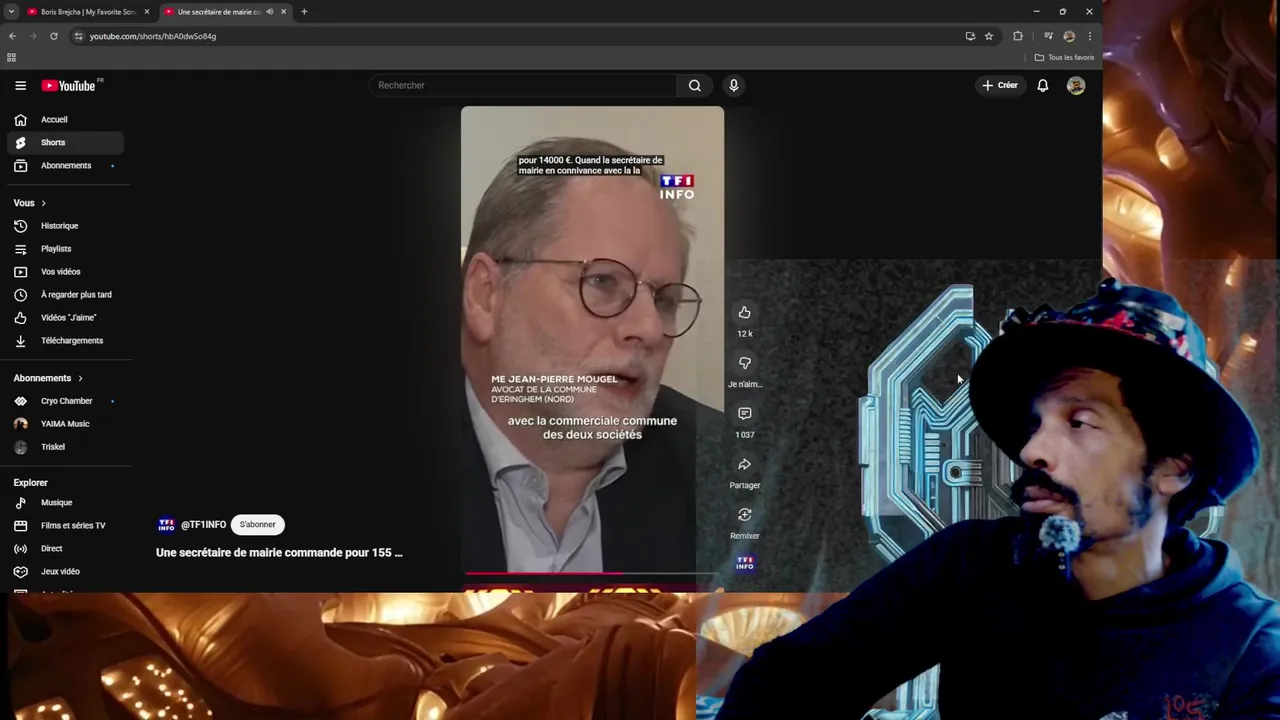The height and width of the screenshot is (720, 1280).
Task: Open the apps grid in bookmarks bar
Action: pos(11,57)
